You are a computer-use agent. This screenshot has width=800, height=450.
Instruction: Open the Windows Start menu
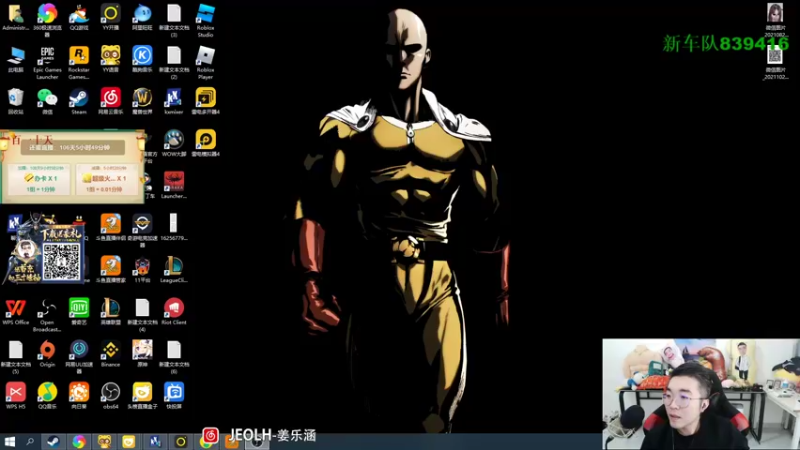(x=9, y=442)
